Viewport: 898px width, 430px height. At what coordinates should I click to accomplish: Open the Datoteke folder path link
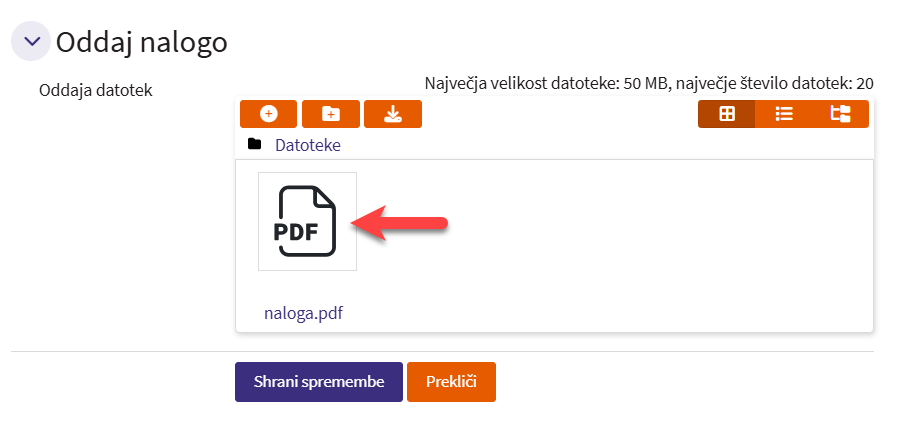pos(308,145)
